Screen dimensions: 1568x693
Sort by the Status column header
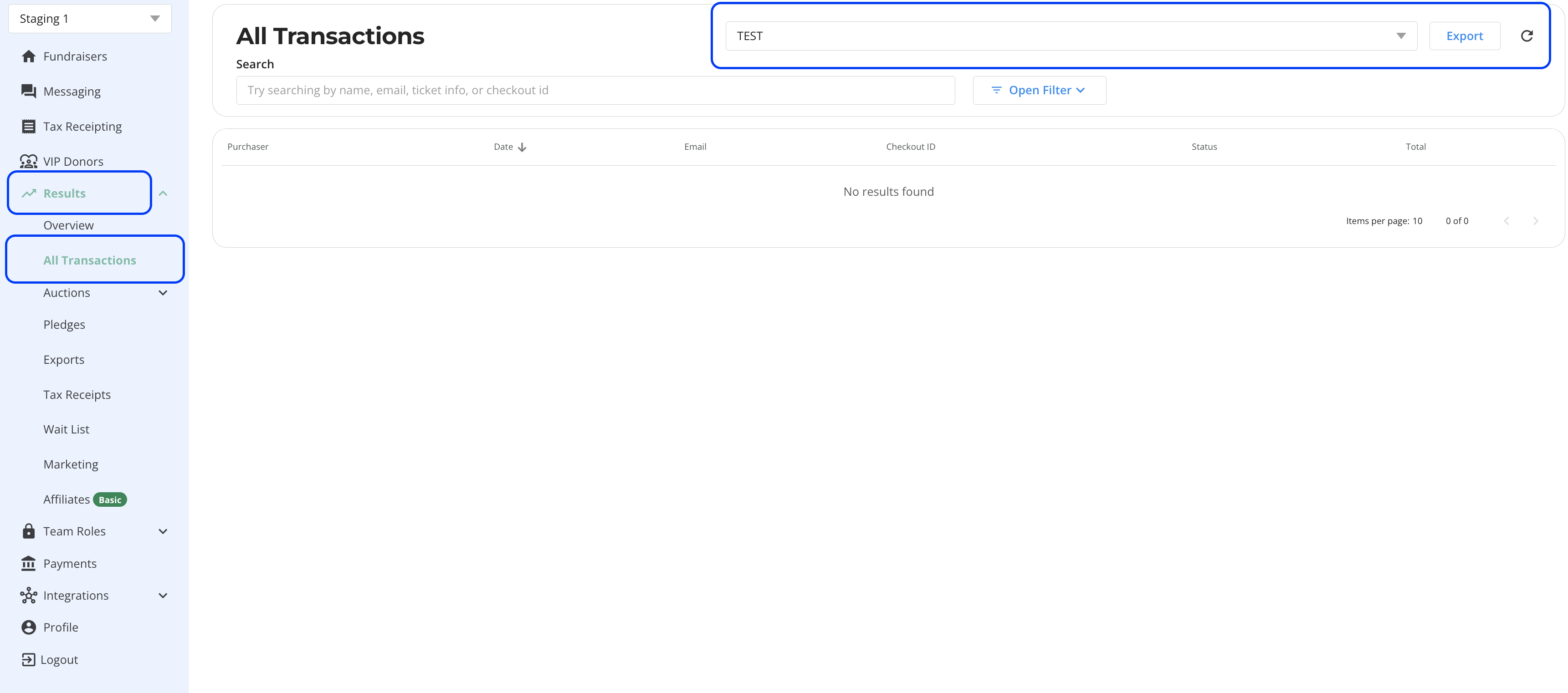click(x=1204, y=147)
